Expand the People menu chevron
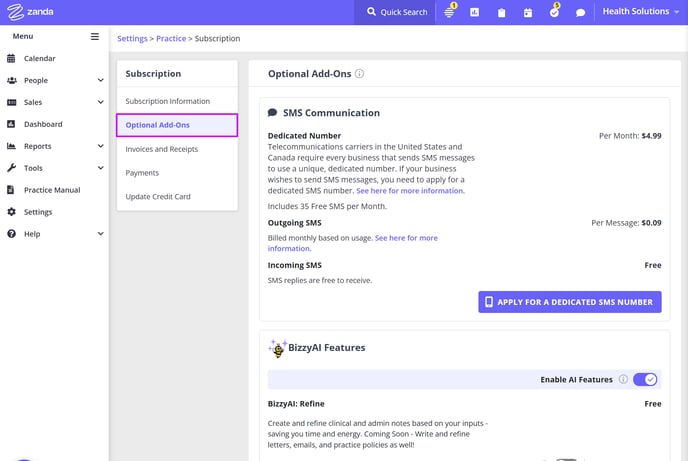Viewport: 688px width, 461px height. pos(100,80)
